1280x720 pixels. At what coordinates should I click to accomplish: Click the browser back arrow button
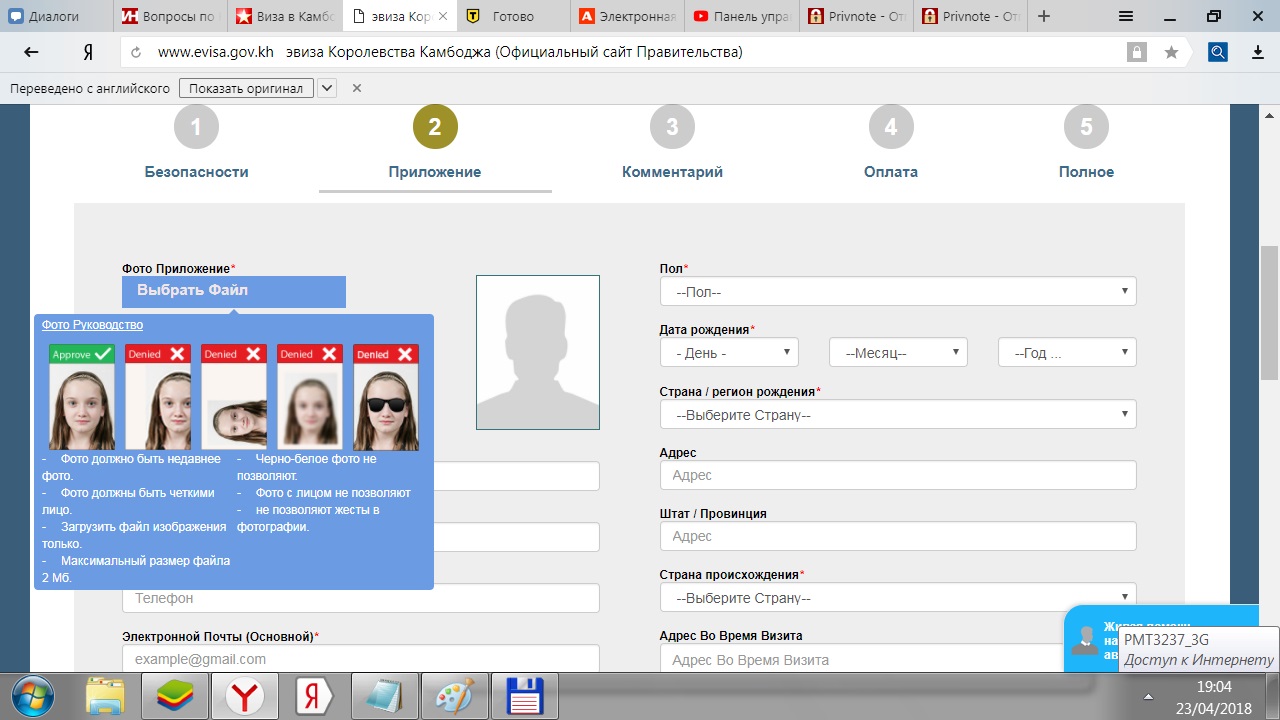point(31,52)
